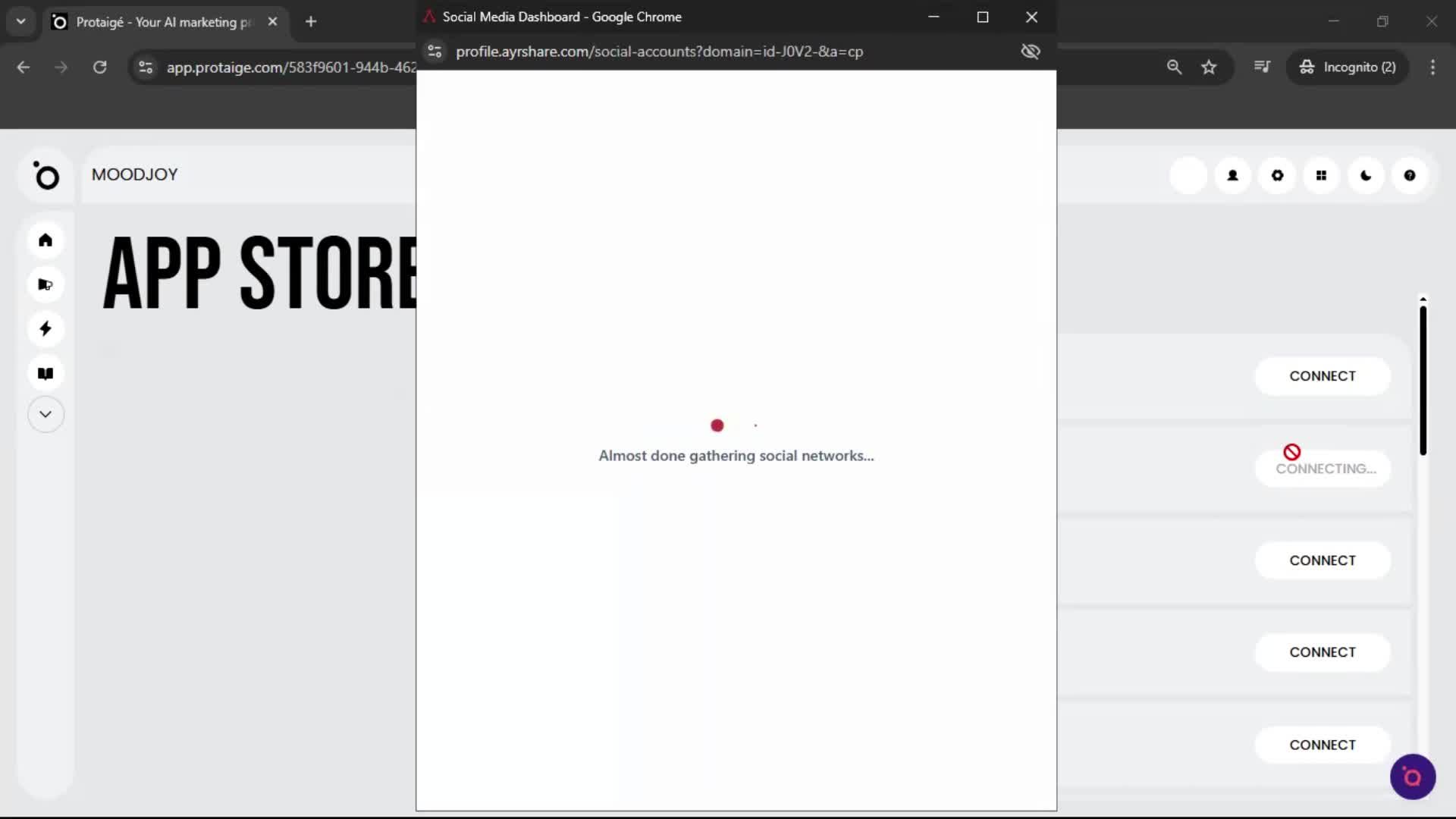Toggle the password visibility eye in address bar
Viewport: 1456px width, 819px height.
pyautogui.click(x=1031, y=52)
